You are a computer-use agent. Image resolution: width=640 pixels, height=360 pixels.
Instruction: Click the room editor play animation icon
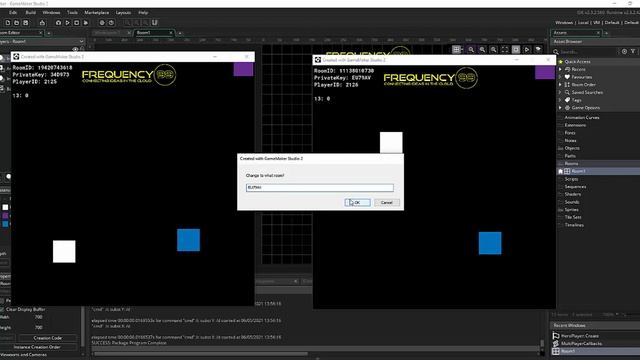click(x=527, y=49)
